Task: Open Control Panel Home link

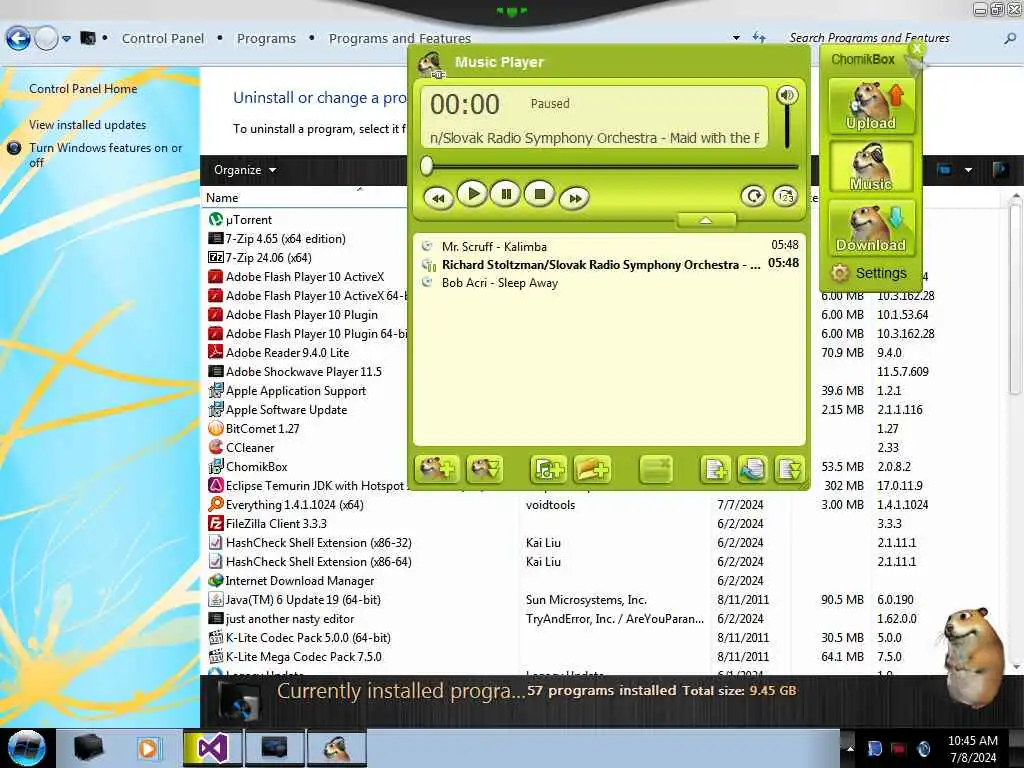Action: coord(83,89)
